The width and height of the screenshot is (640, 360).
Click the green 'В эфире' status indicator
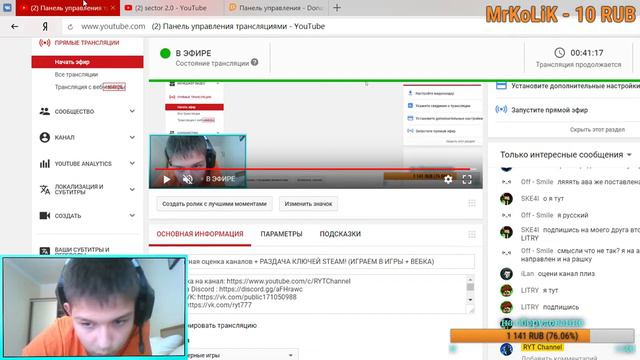tap(165, 53)
